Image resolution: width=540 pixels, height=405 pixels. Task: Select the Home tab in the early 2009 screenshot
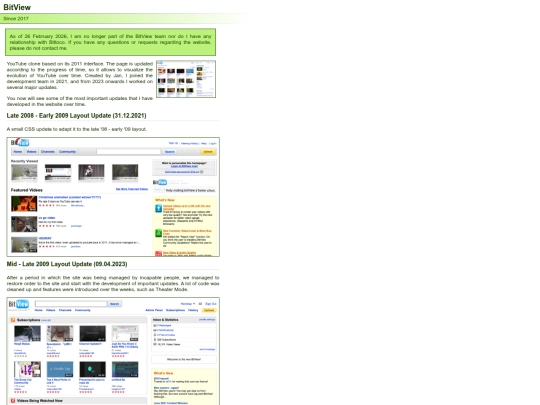[x=18, y=152]
